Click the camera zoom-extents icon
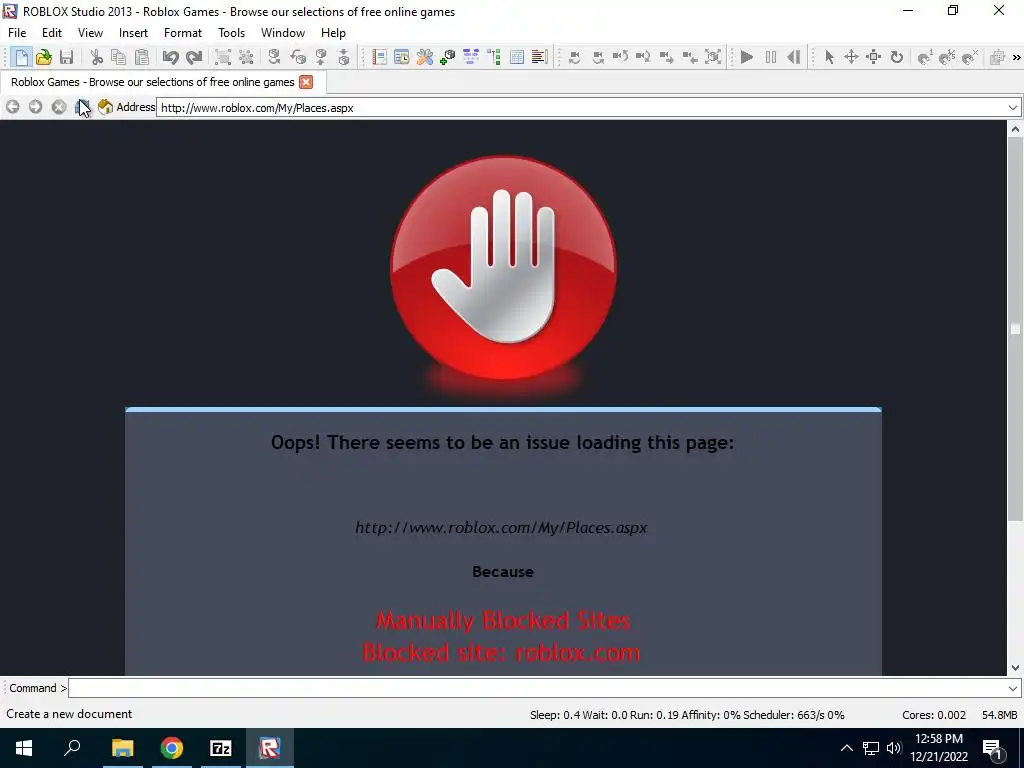The image size is (1024, 768). click(x=713, y=57)
